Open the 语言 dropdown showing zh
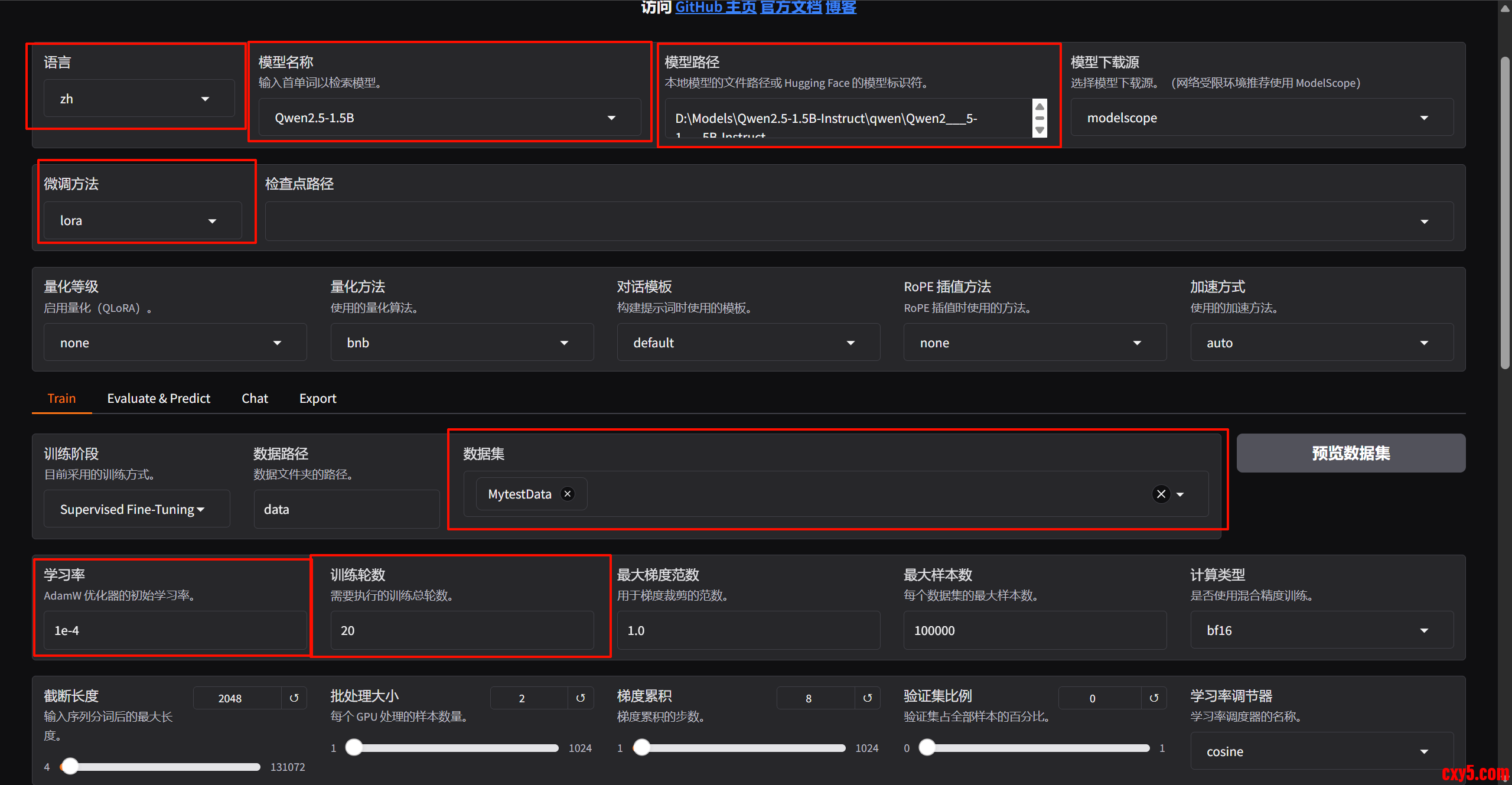This screenshot has width=1512, height=785. point(138,99)
